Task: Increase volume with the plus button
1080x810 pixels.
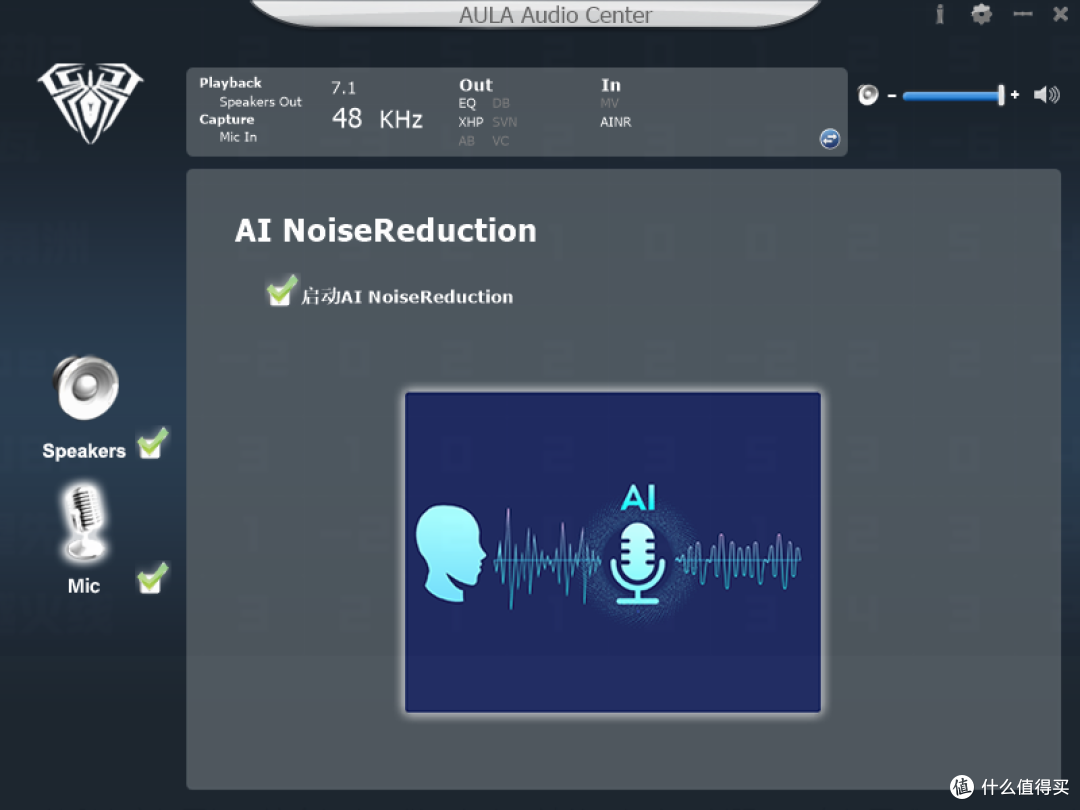Action: (1015, 94)
